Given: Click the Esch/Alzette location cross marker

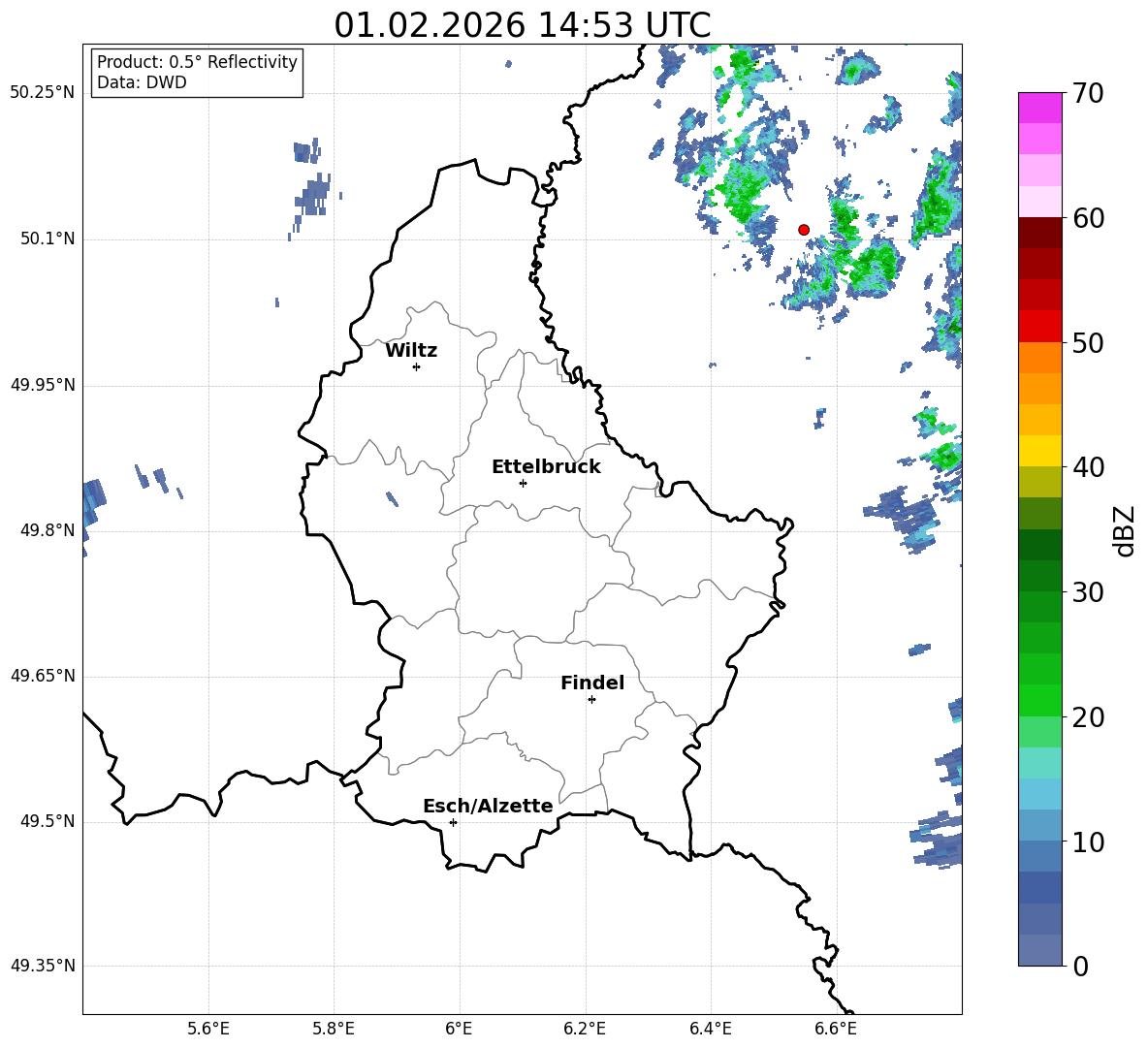Looking at the screenshot, I should click(453, 822).
